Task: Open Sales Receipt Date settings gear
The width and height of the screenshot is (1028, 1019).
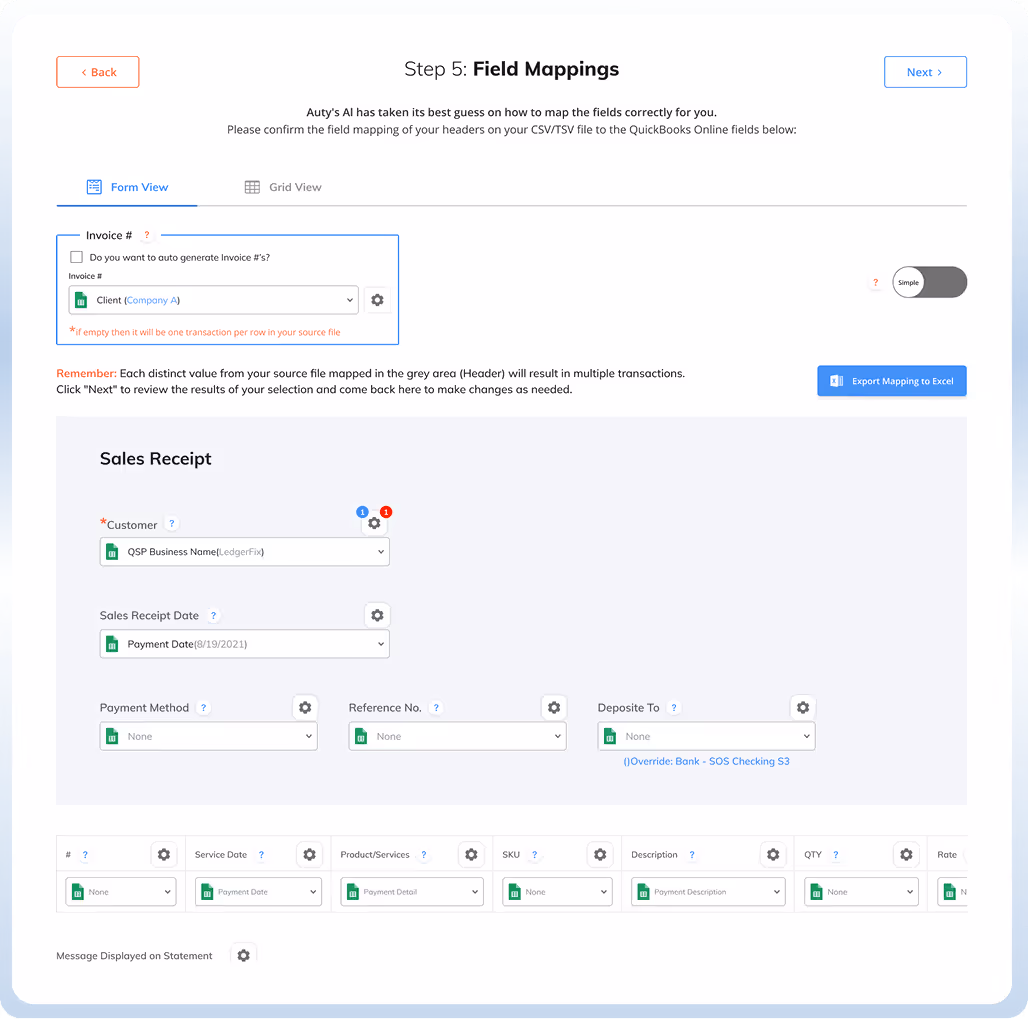Action: point(377,616)
